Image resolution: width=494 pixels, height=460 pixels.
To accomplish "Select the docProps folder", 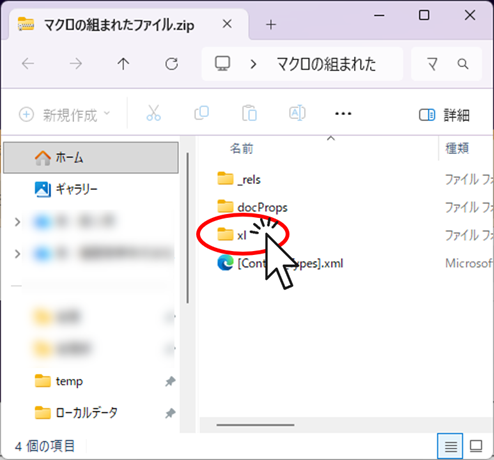I will coord(262,207).
